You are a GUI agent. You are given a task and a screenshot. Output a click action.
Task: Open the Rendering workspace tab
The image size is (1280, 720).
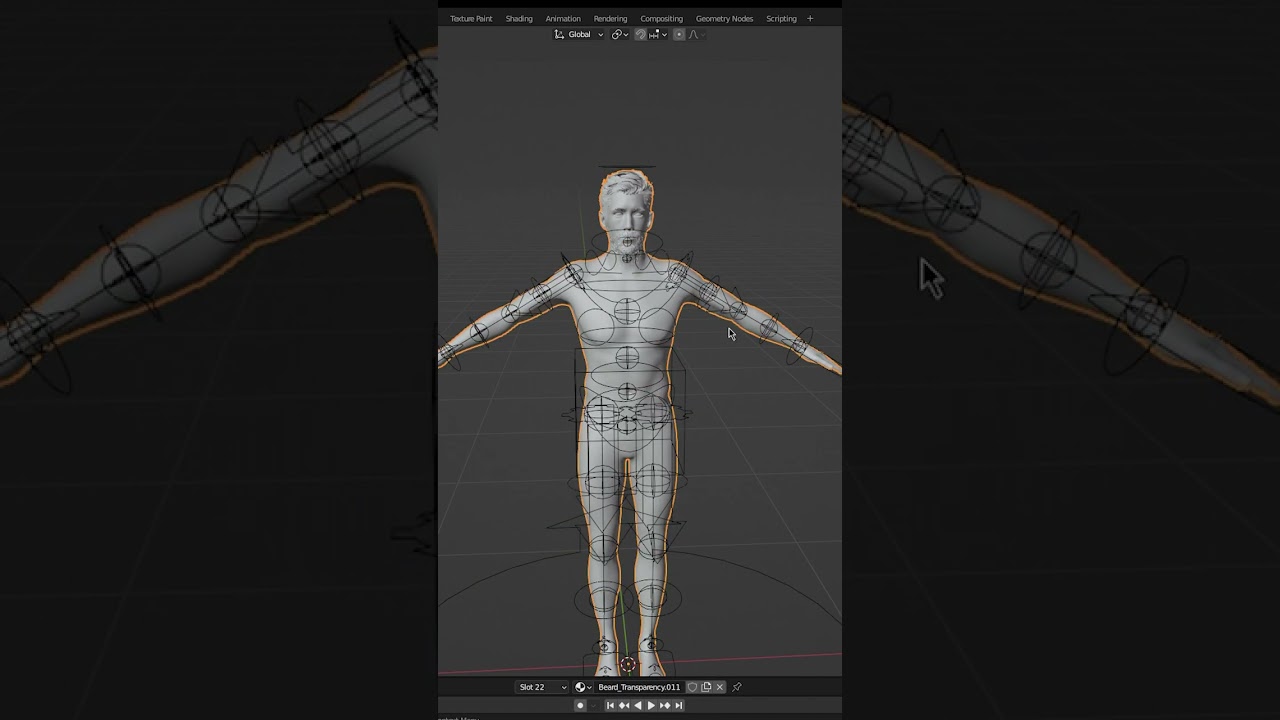[x=610, y=18]
